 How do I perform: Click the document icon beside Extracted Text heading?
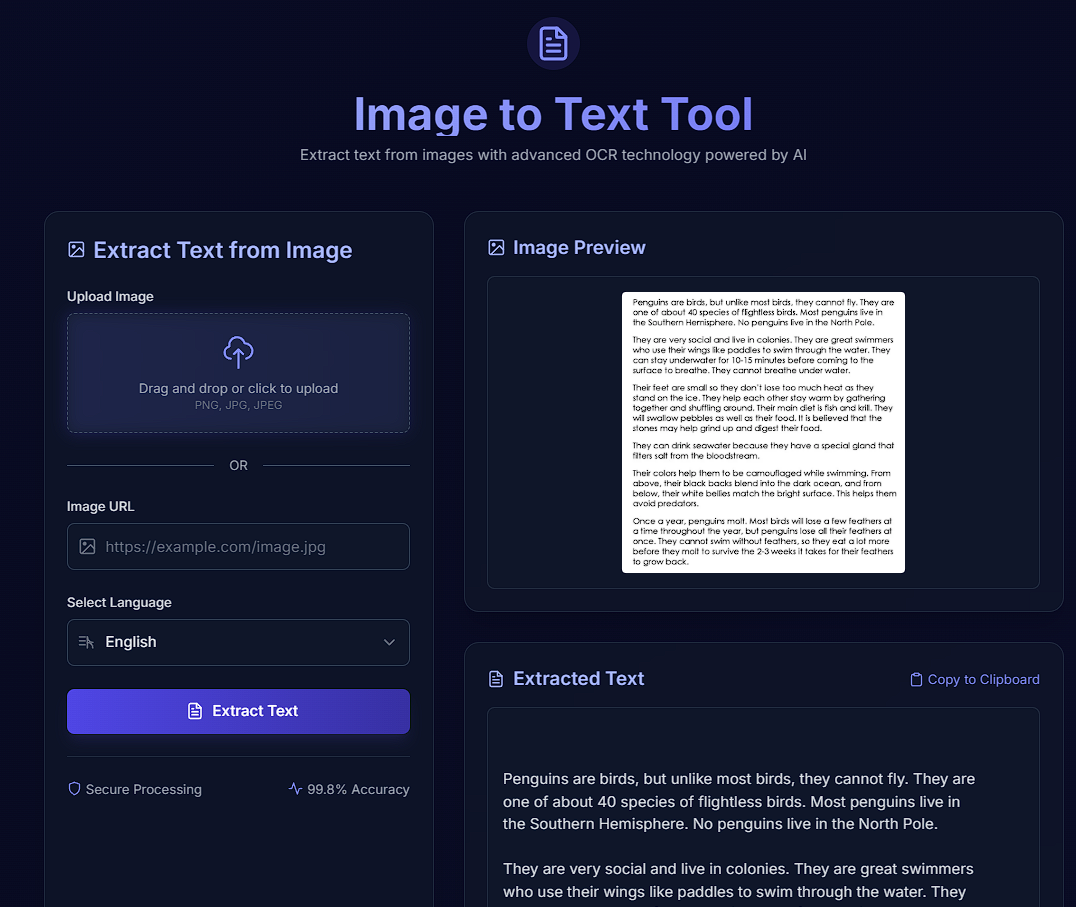[x=496, y=679]
